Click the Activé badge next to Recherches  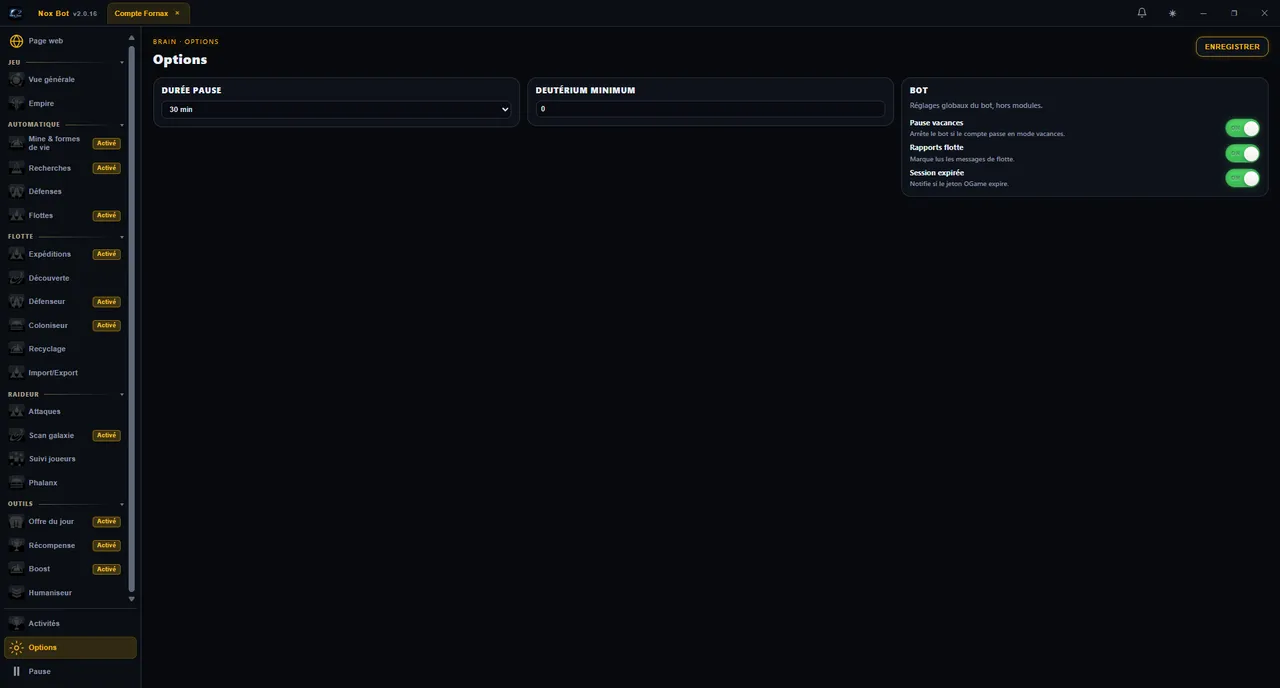coord(107,168)
